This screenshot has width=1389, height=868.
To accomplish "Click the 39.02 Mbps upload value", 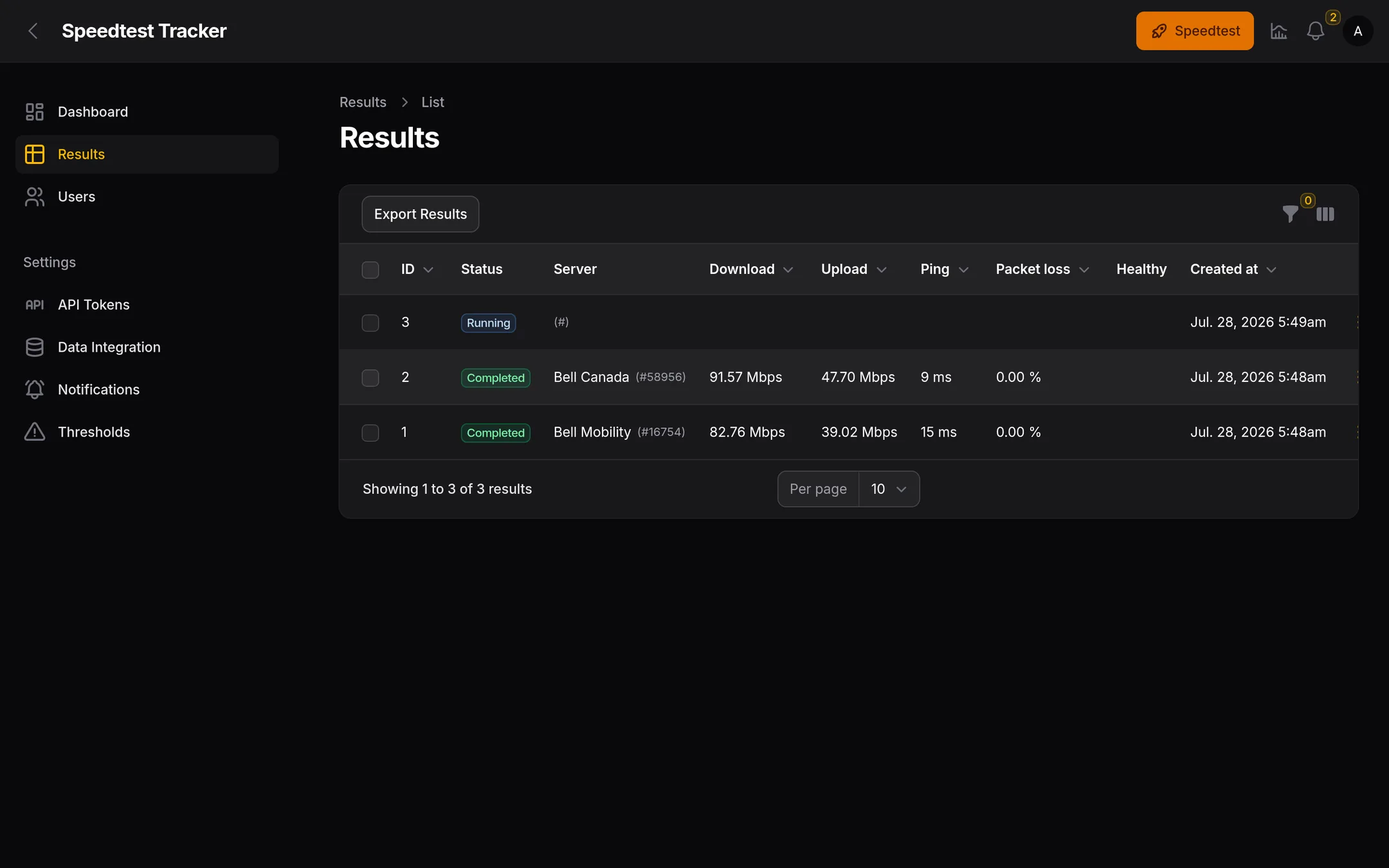I will [x=858, y=432].
